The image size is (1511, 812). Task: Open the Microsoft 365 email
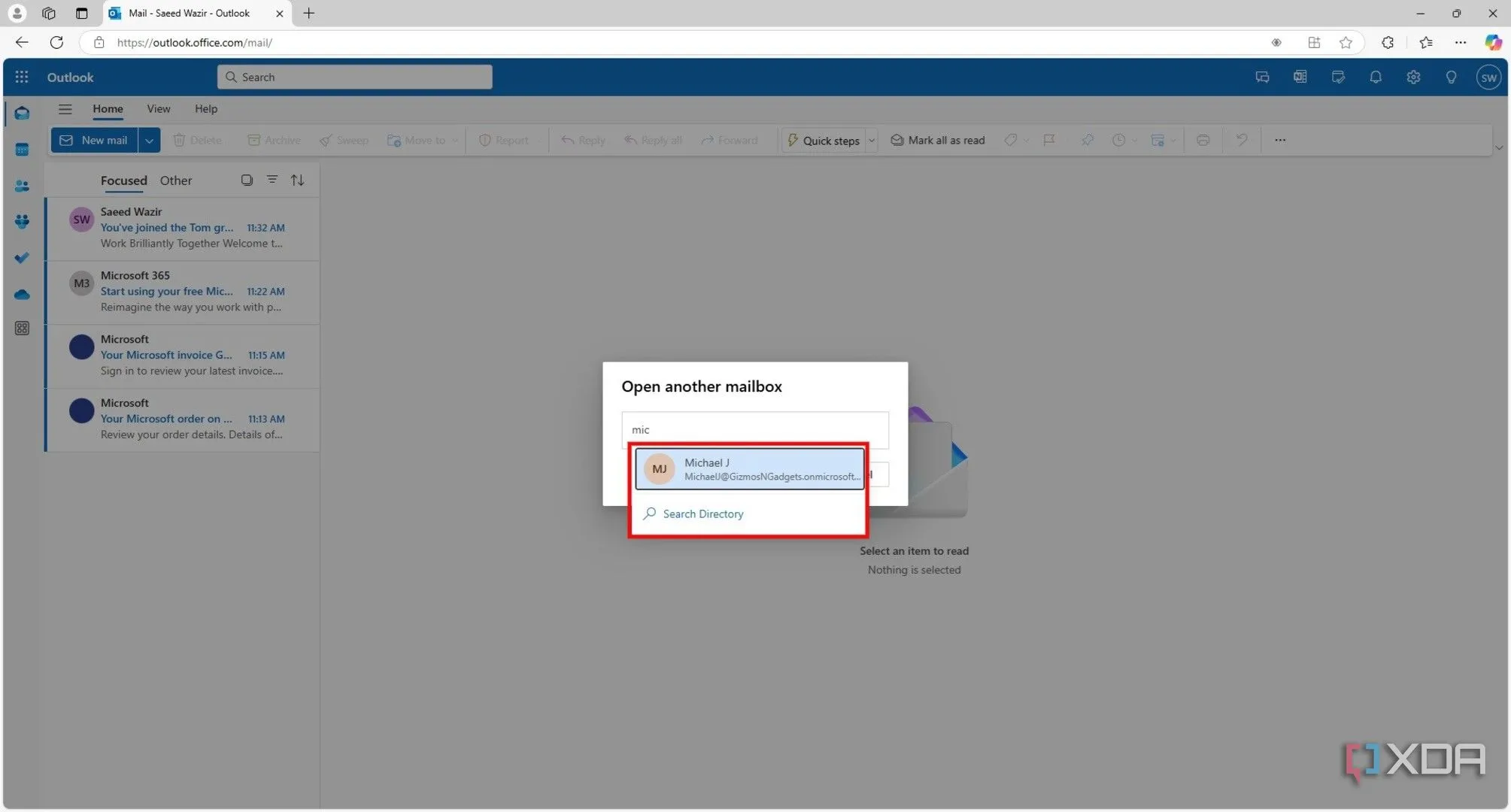(x=183, y=292)
